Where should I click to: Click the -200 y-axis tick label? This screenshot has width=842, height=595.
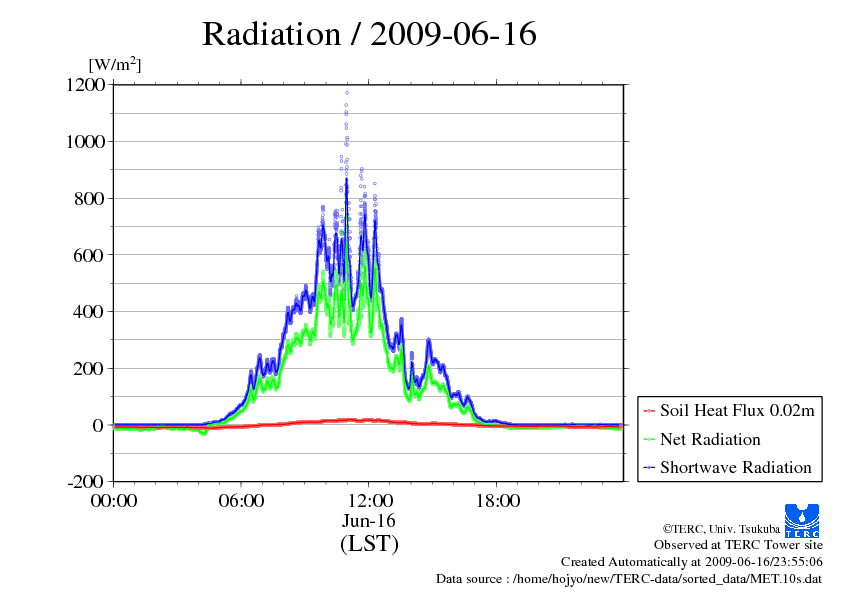point(86,481)
